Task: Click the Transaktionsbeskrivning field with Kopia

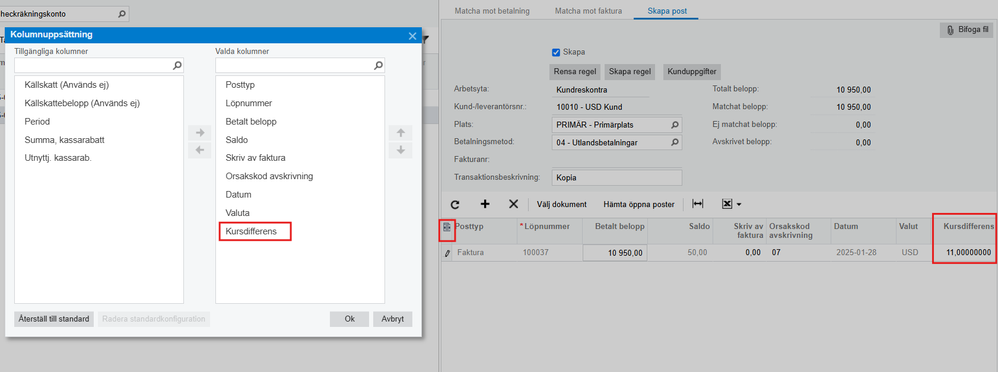Action: 616,177
